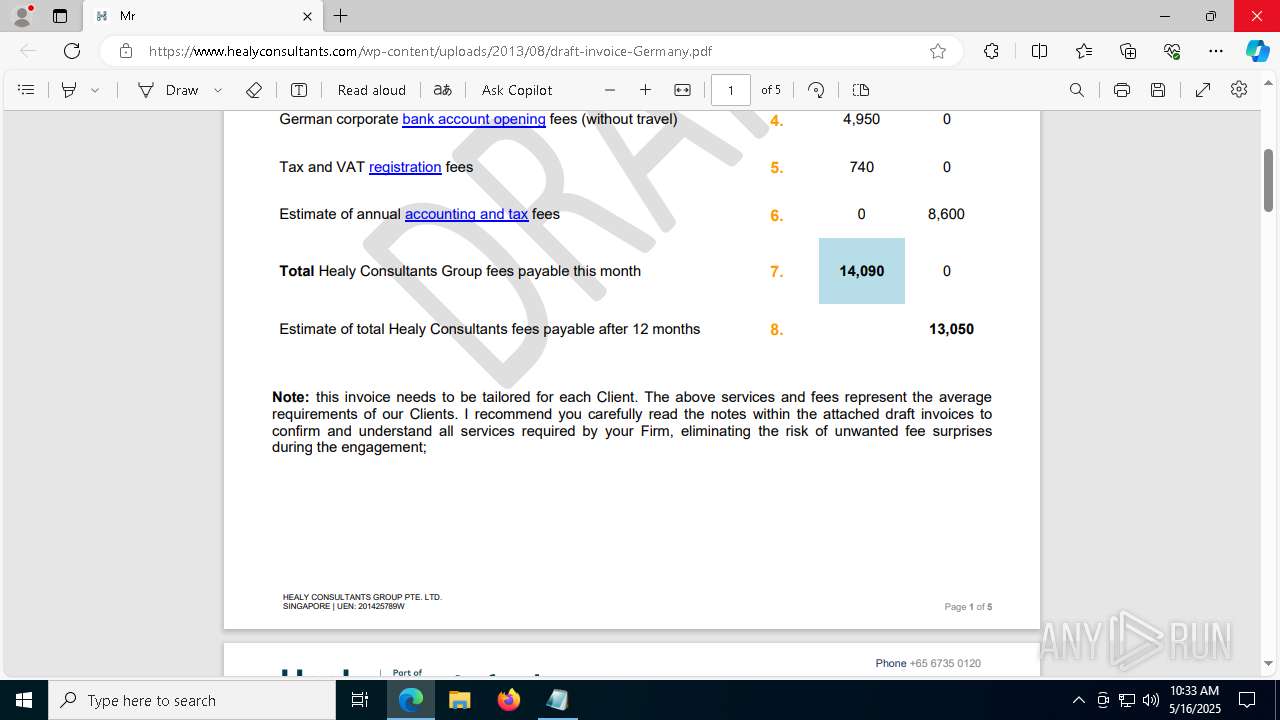Rotate the PDF page
1280x720 pixels.
[816, 90]
